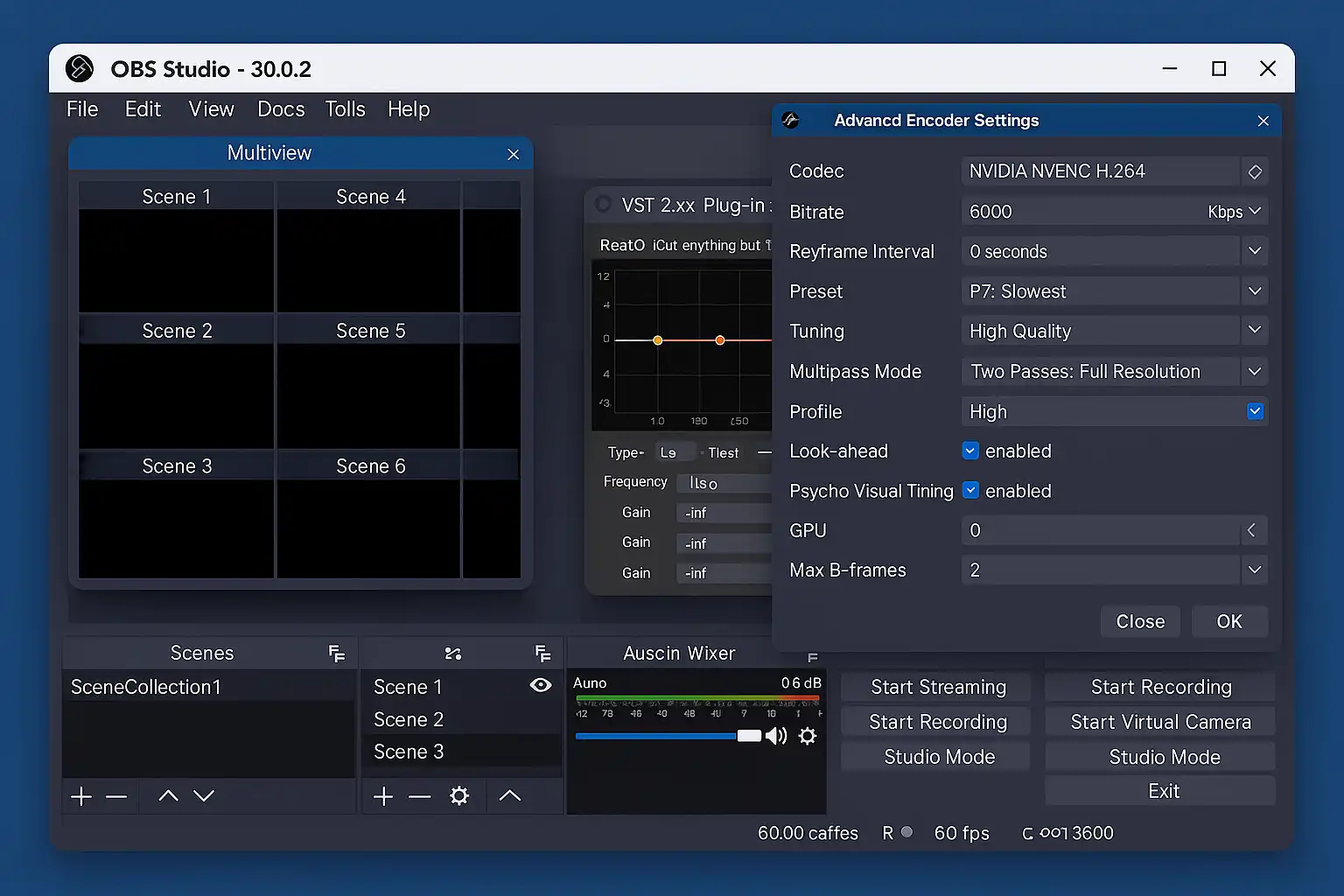Click the recording status indicator dot
This screenshot has width=1344, height=896.
pos(907,832)
